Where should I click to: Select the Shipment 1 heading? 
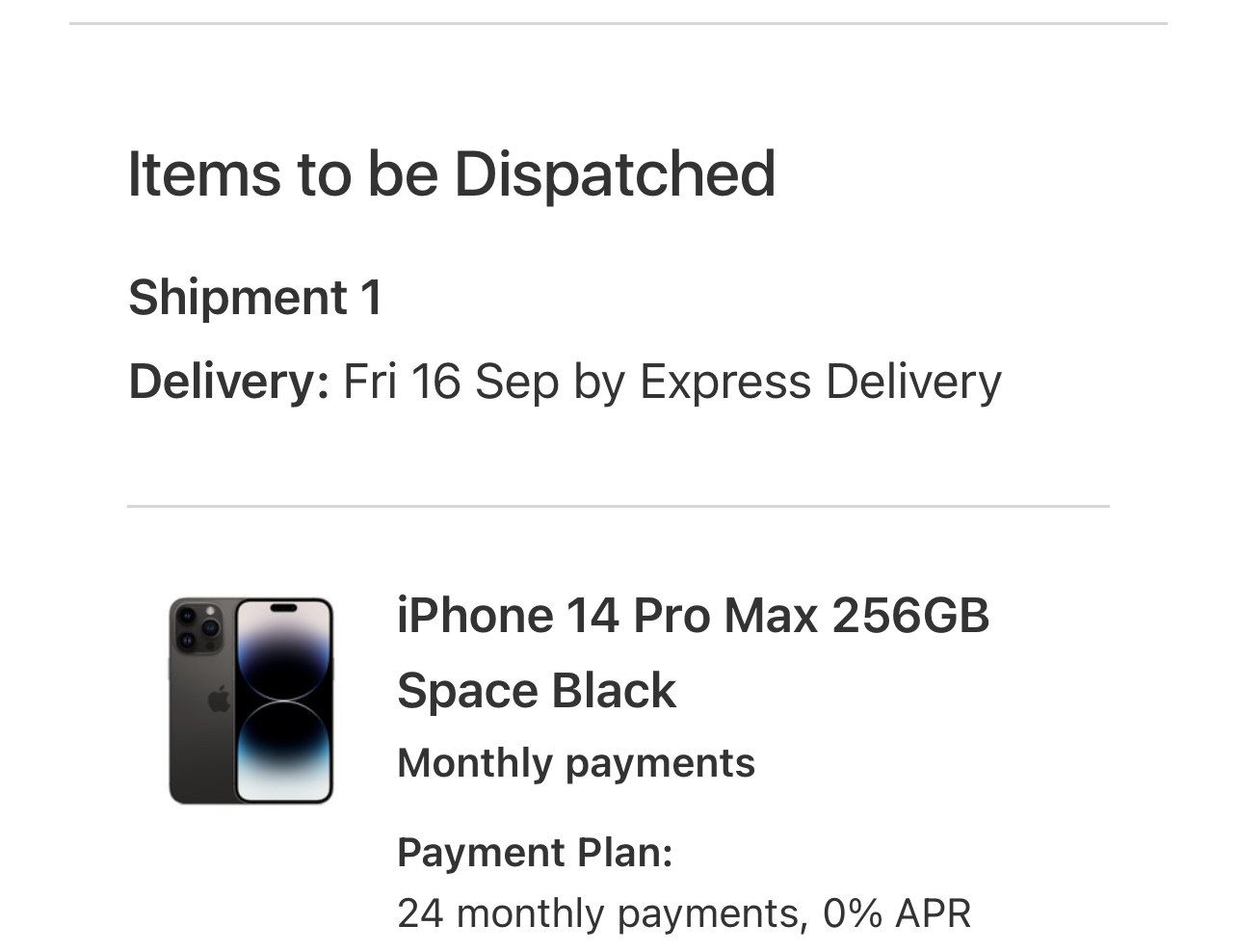[x=255, y=297]
